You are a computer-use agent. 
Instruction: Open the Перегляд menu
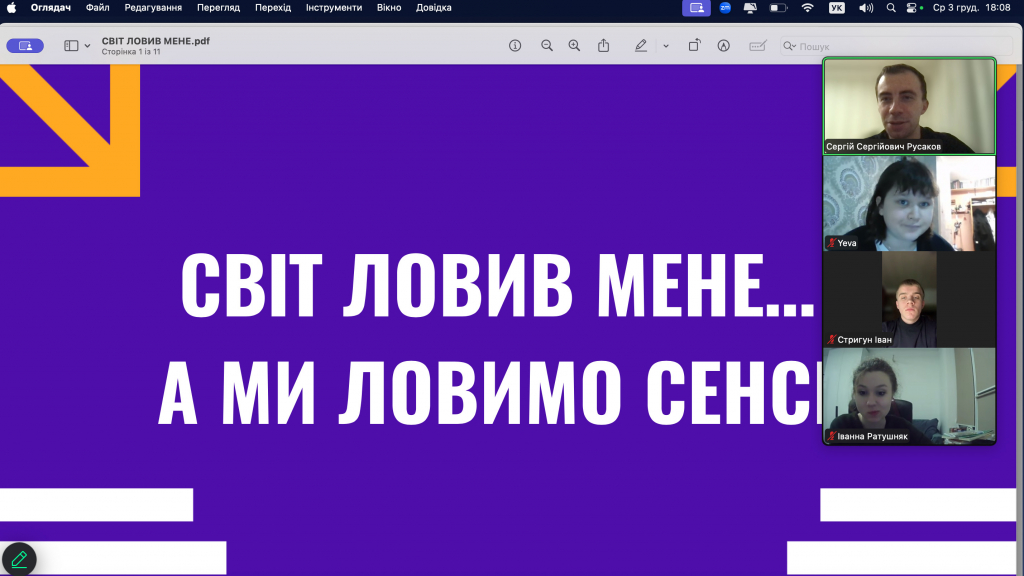(x=218, y=8)
